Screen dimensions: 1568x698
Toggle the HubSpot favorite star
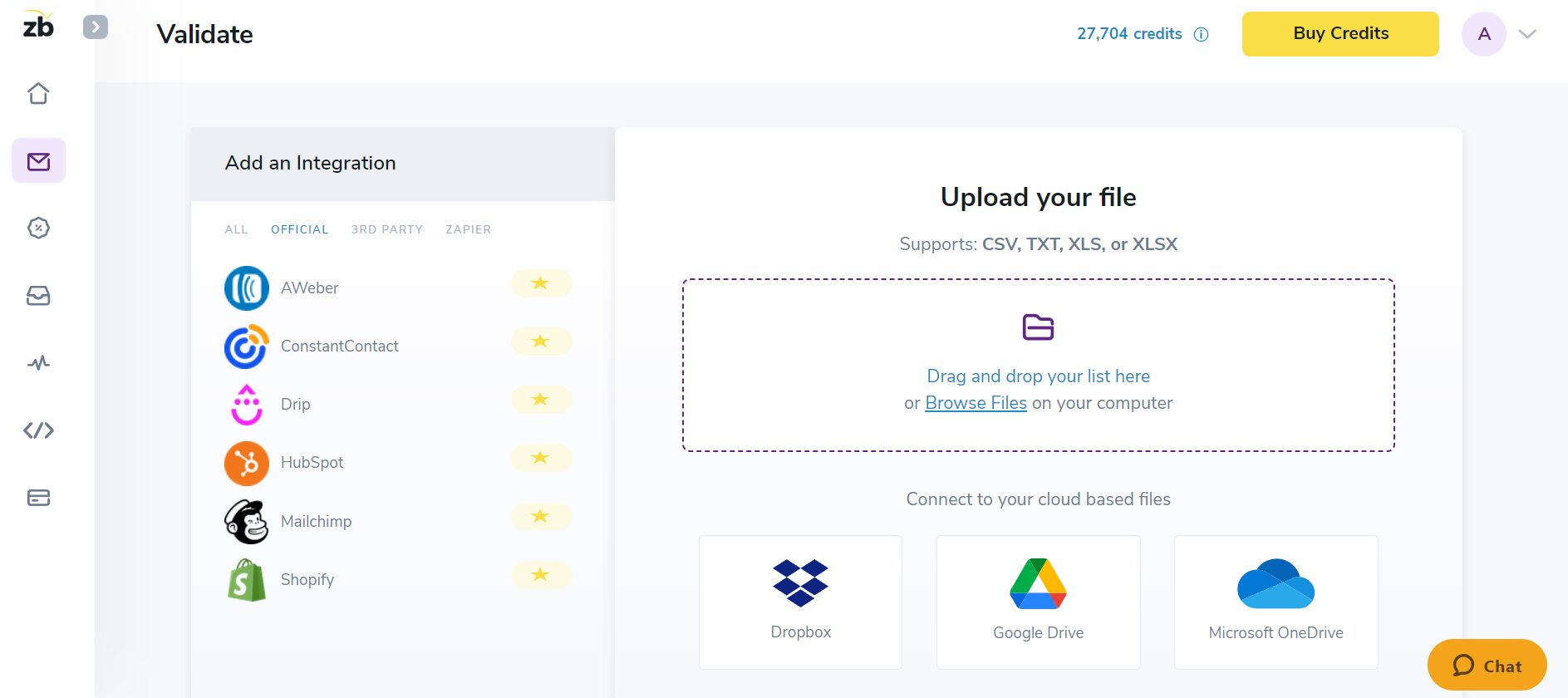(541, 458)
